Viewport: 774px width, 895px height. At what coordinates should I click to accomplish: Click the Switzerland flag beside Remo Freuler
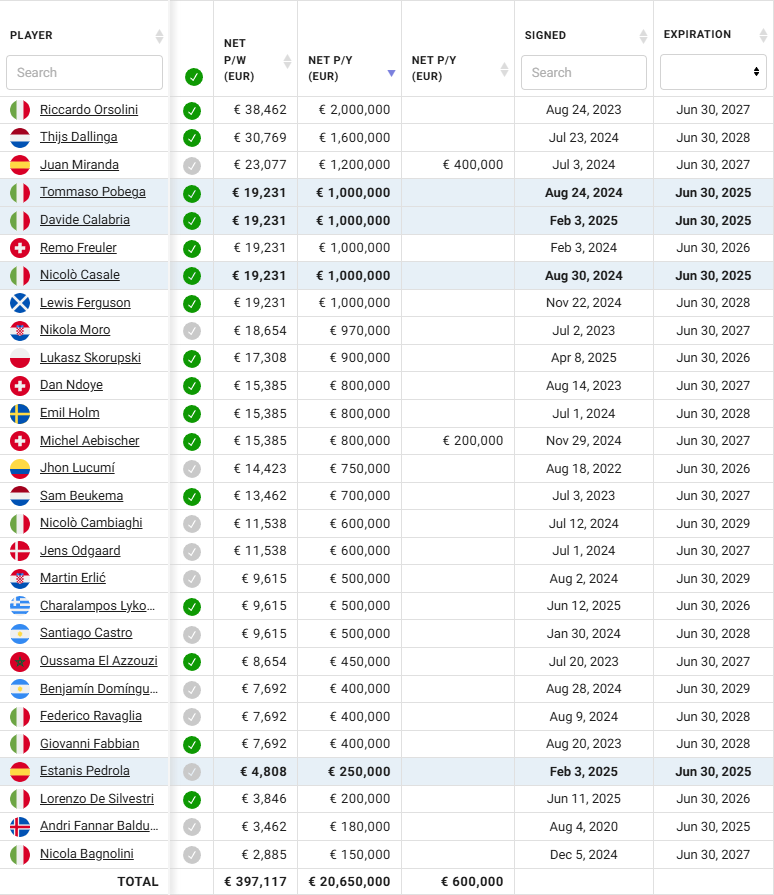point(20,248)
